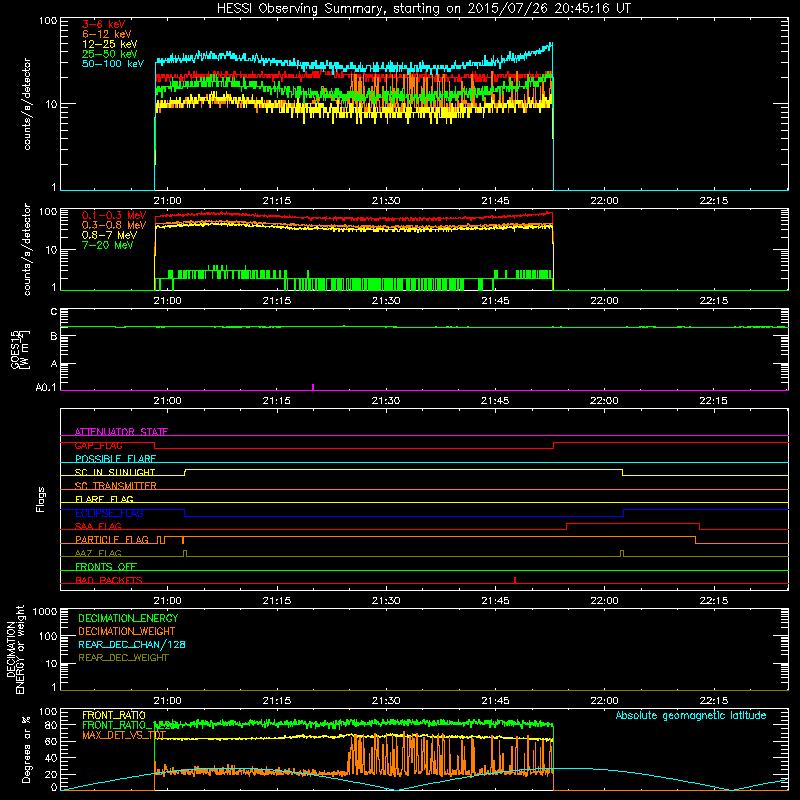Select the SC_IN_SUNLIGHT flag label
This screenshot has width=800, height=800.
point(115,472)
